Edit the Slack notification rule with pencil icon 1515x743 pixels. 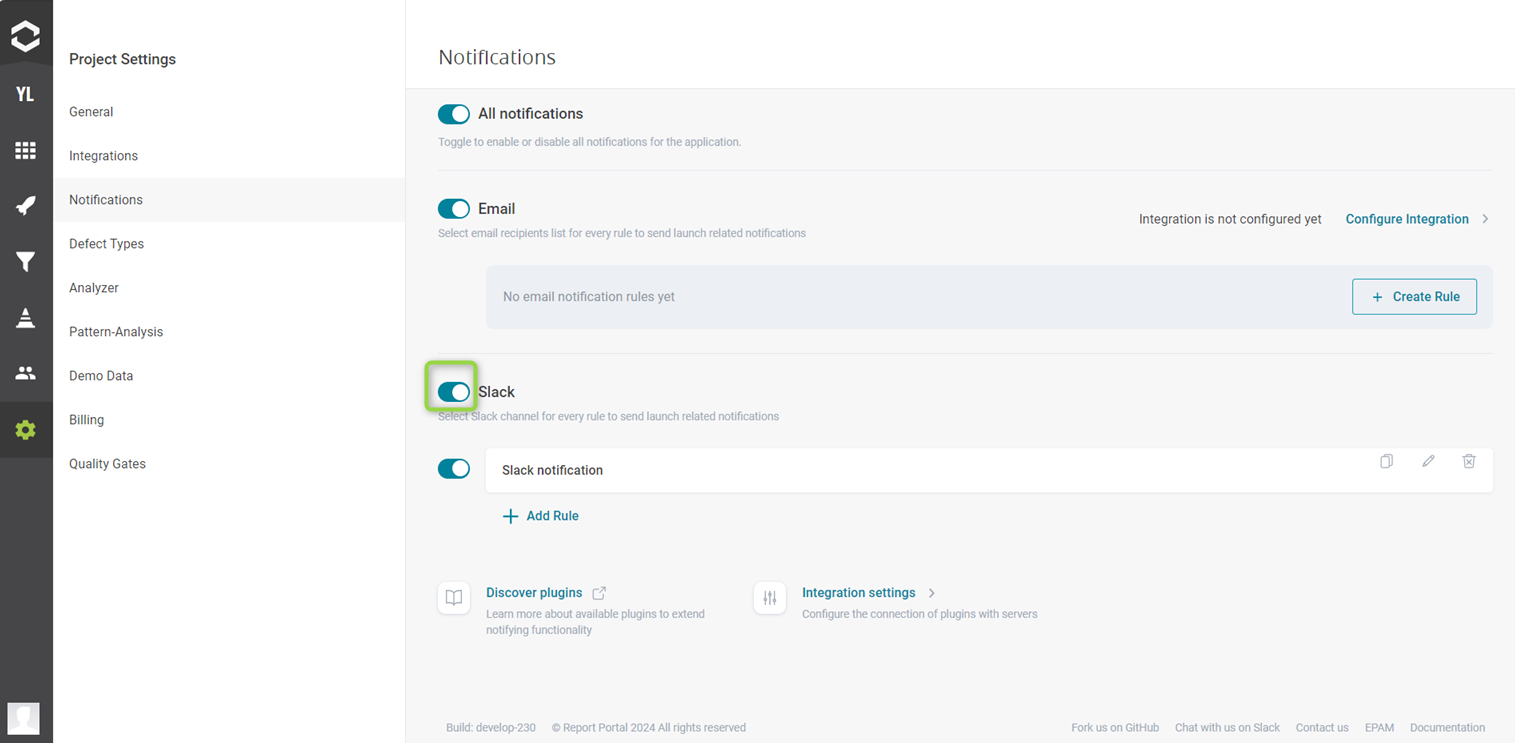click(x=1428, y=461)
